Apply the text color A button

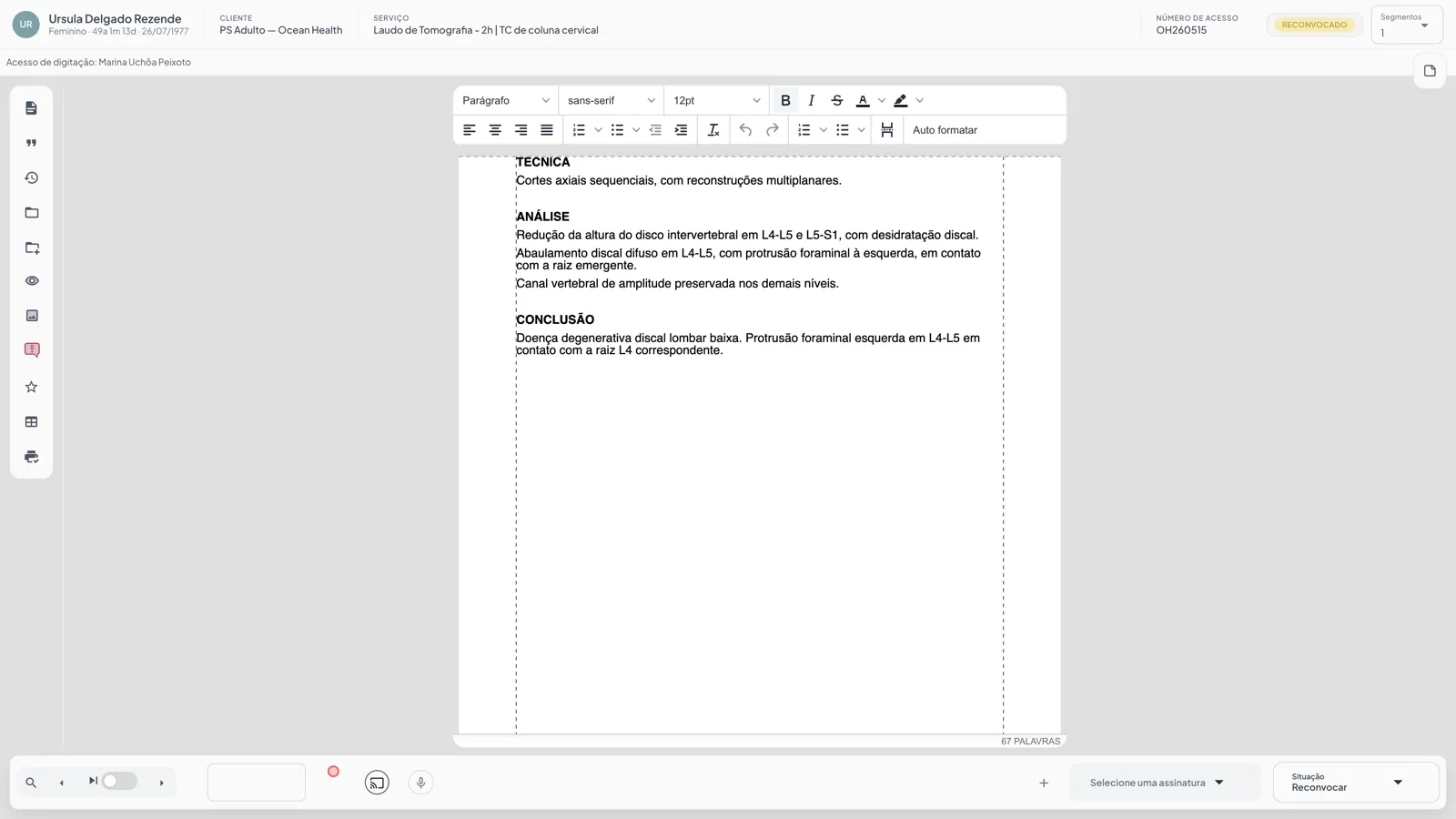(x=863, y=100)
